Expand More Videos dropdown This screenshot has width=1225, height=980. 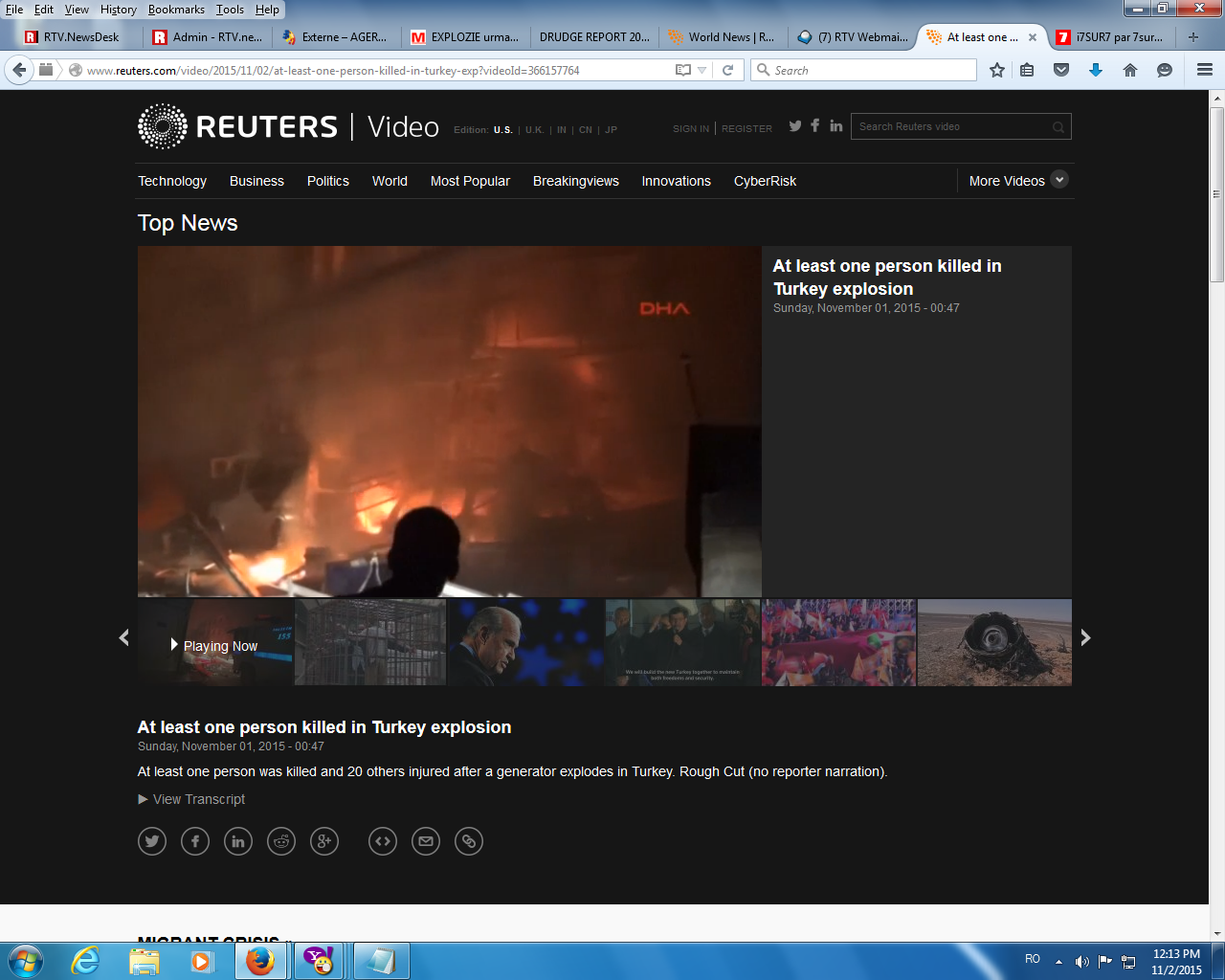[1018, 180]
